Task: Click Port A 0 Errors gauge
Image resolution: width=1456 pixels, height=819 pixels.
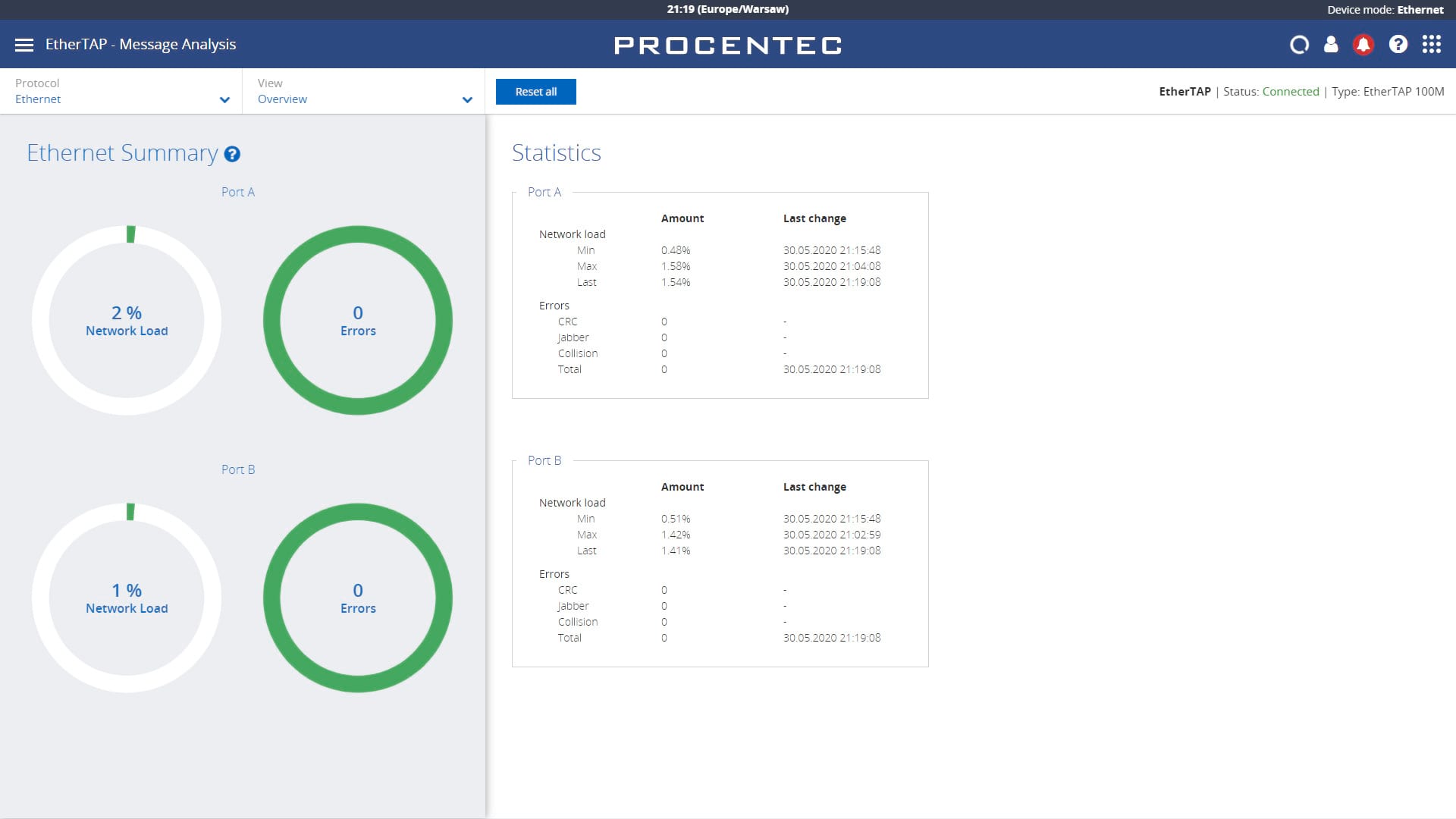Action: pyautogui.click(x=358, y=320)
